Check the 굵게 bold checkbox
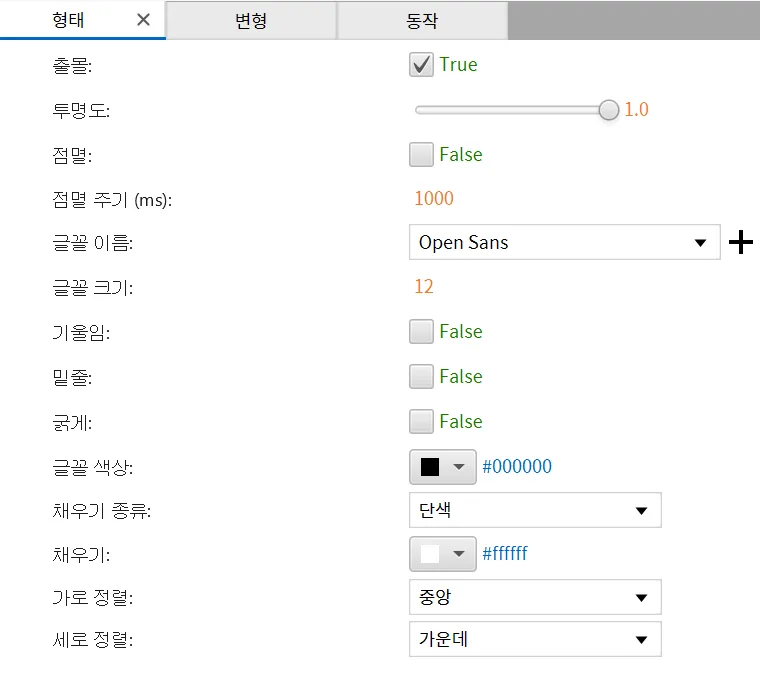 coord(421,421)
